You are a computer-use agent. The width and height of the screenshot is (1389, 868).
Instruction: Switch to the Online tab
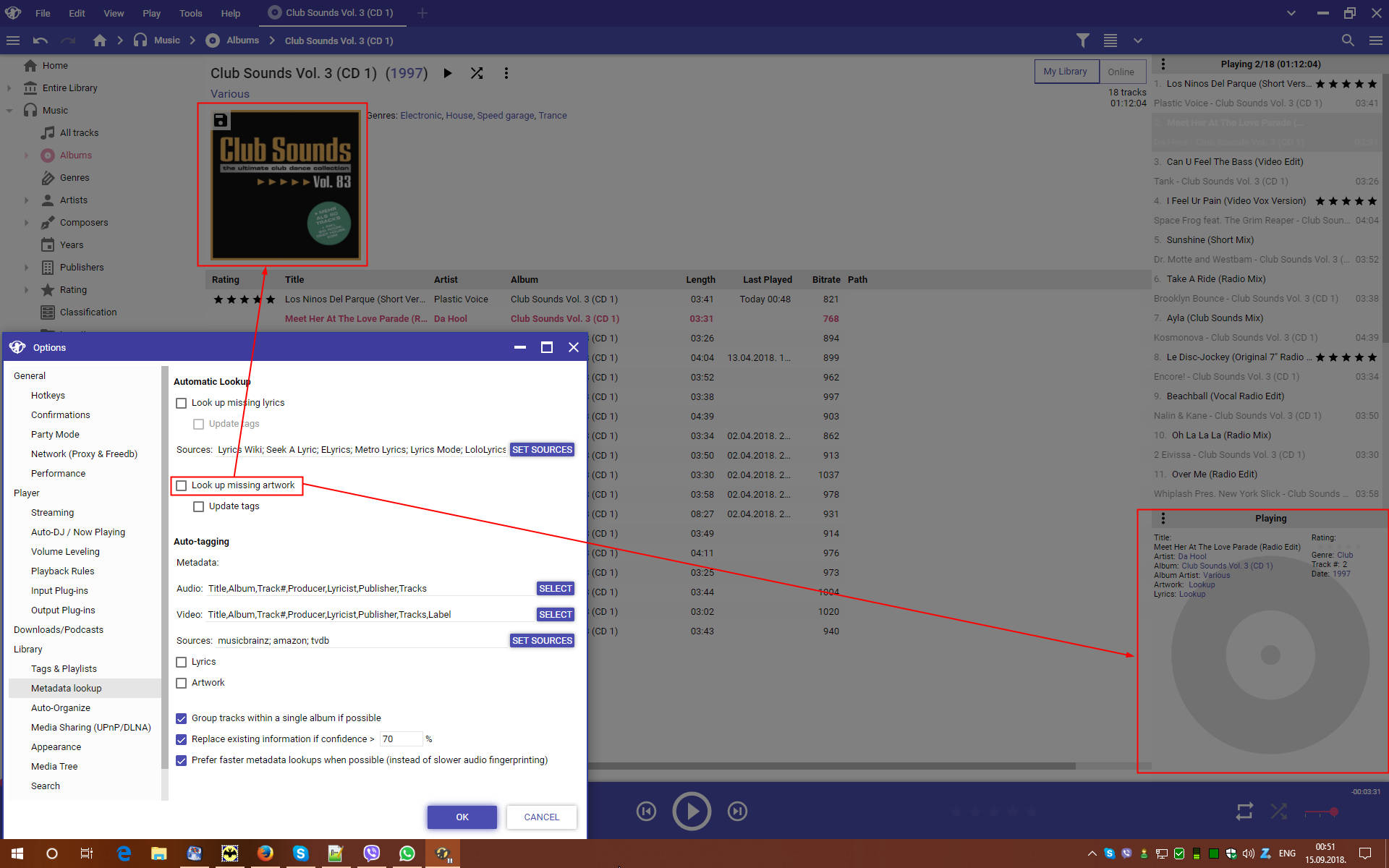pyautogui.click(x=1121, y=72)
